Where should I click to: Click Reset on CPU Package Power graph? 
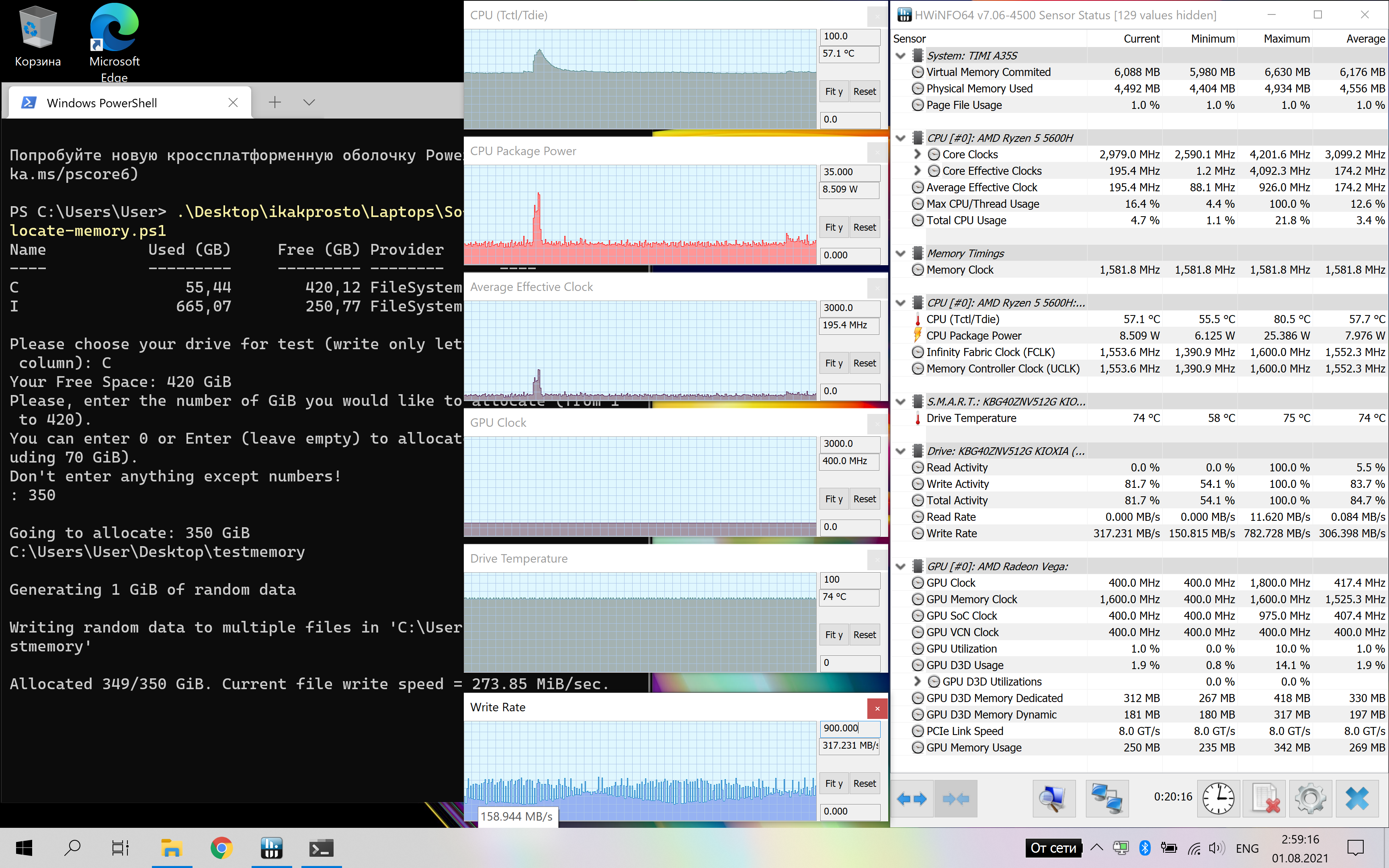[x=865, y=227]
